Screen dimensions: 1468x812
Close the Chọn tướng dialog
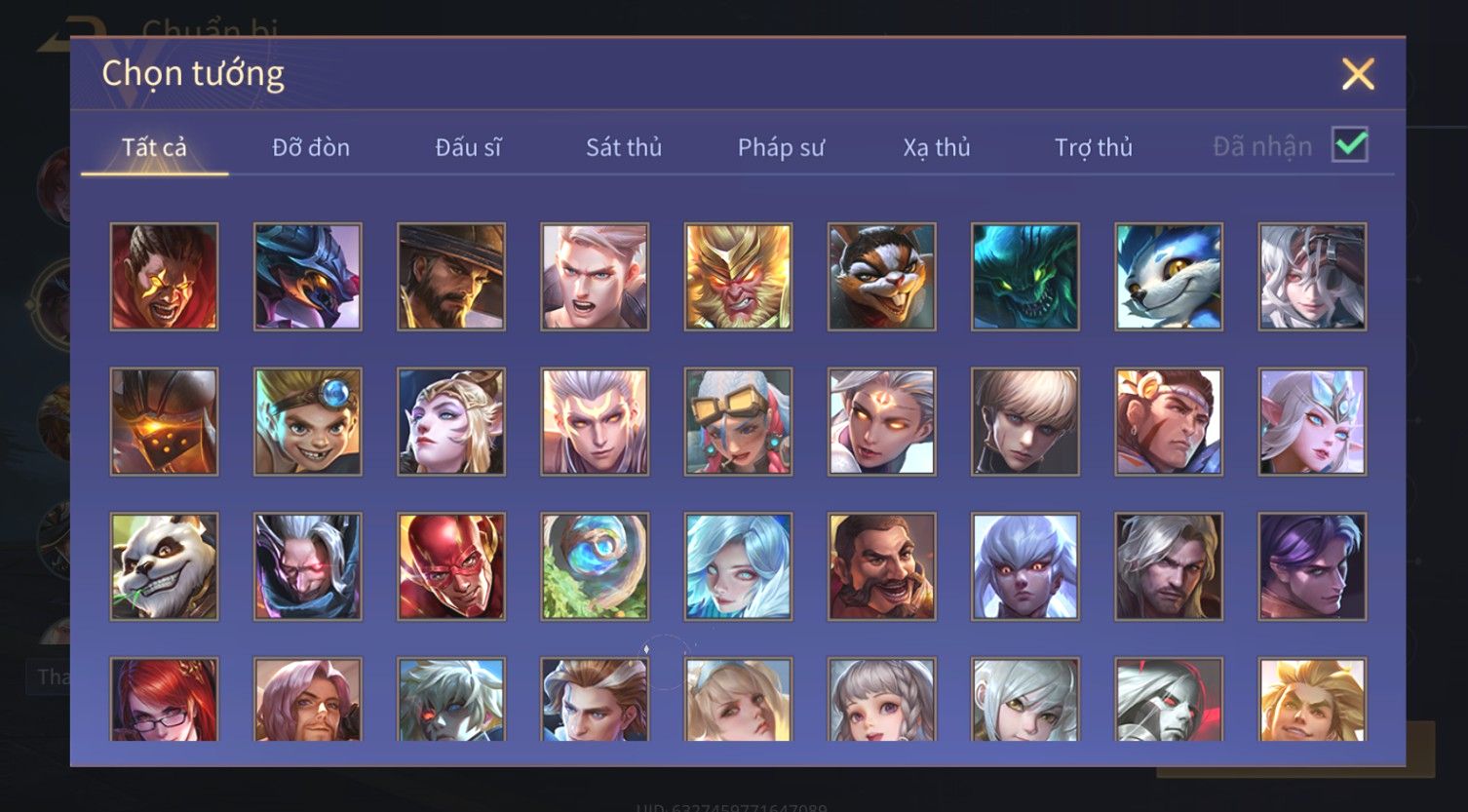tap(1358, 74)
